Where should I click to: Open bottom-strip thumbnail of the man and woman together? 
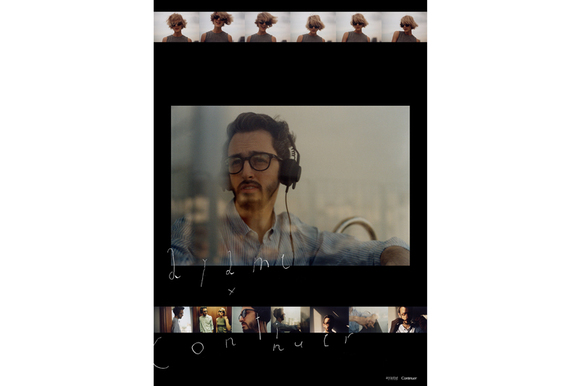(212, 319)
